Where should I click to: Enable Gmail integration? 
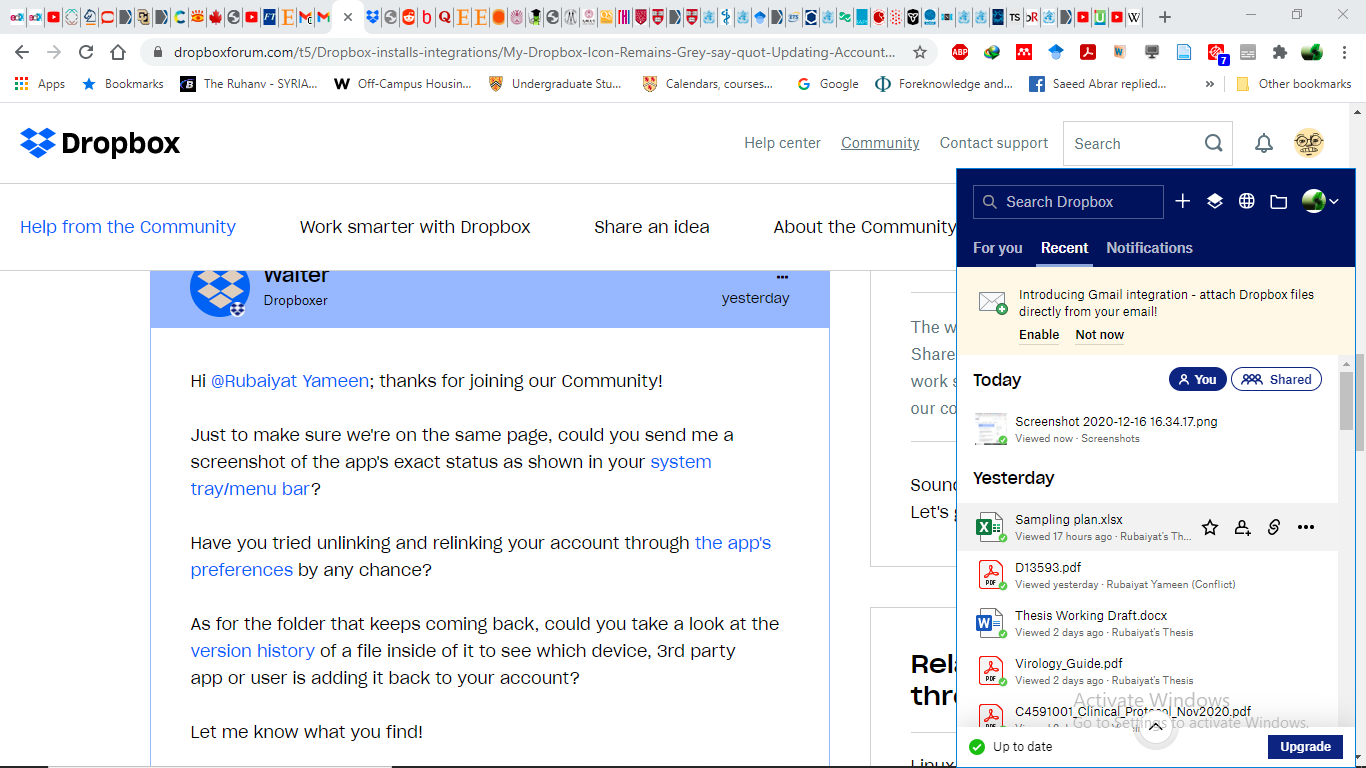coord(1039,335)
